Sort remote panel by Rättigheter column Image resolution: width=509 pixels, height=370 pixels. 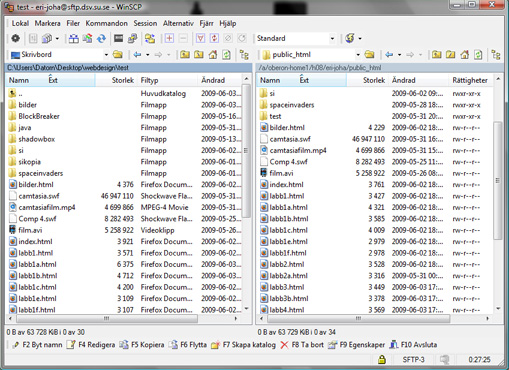[471, 80]
